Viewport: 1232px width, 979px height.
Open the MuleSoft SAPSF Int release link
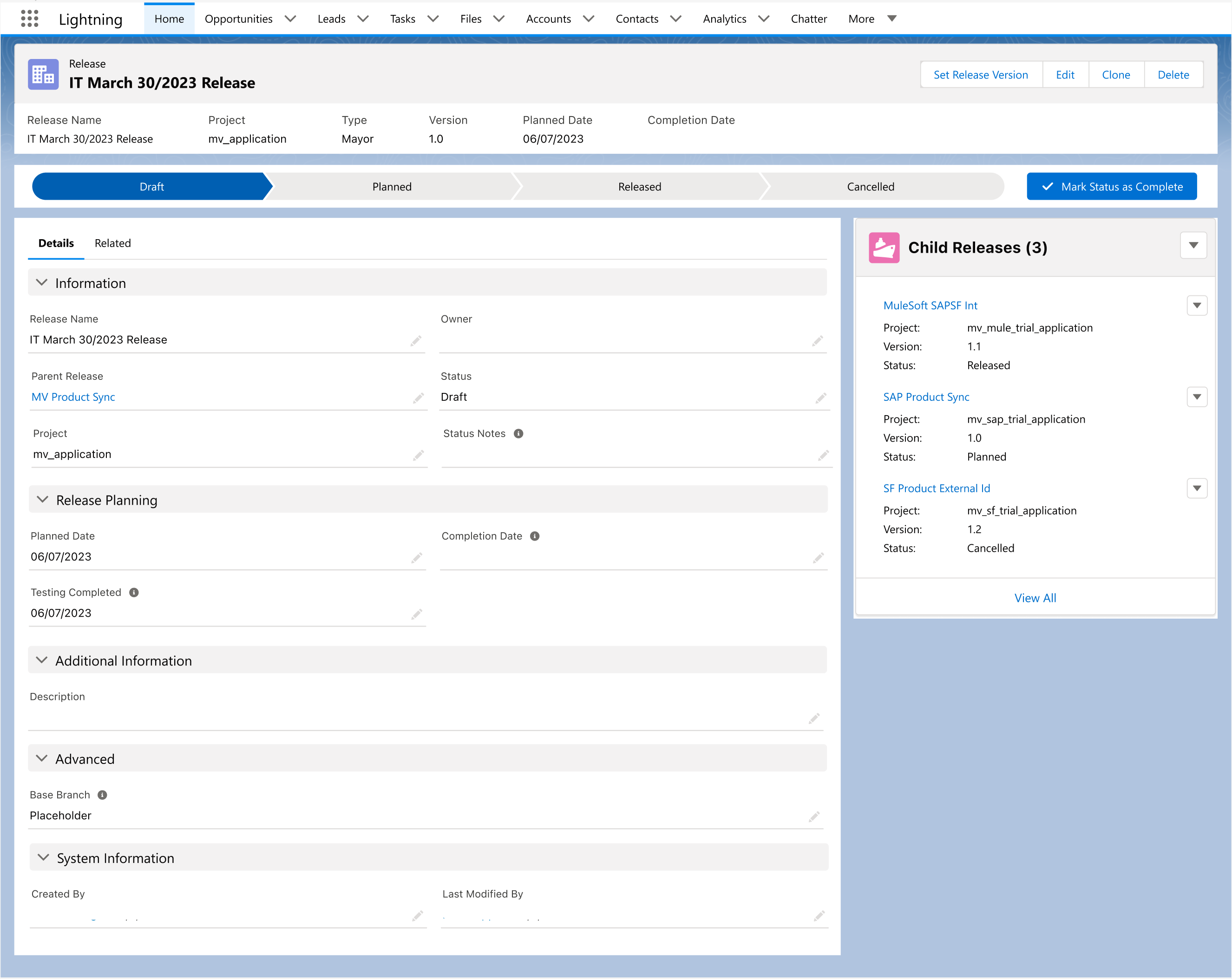[931, 306]
